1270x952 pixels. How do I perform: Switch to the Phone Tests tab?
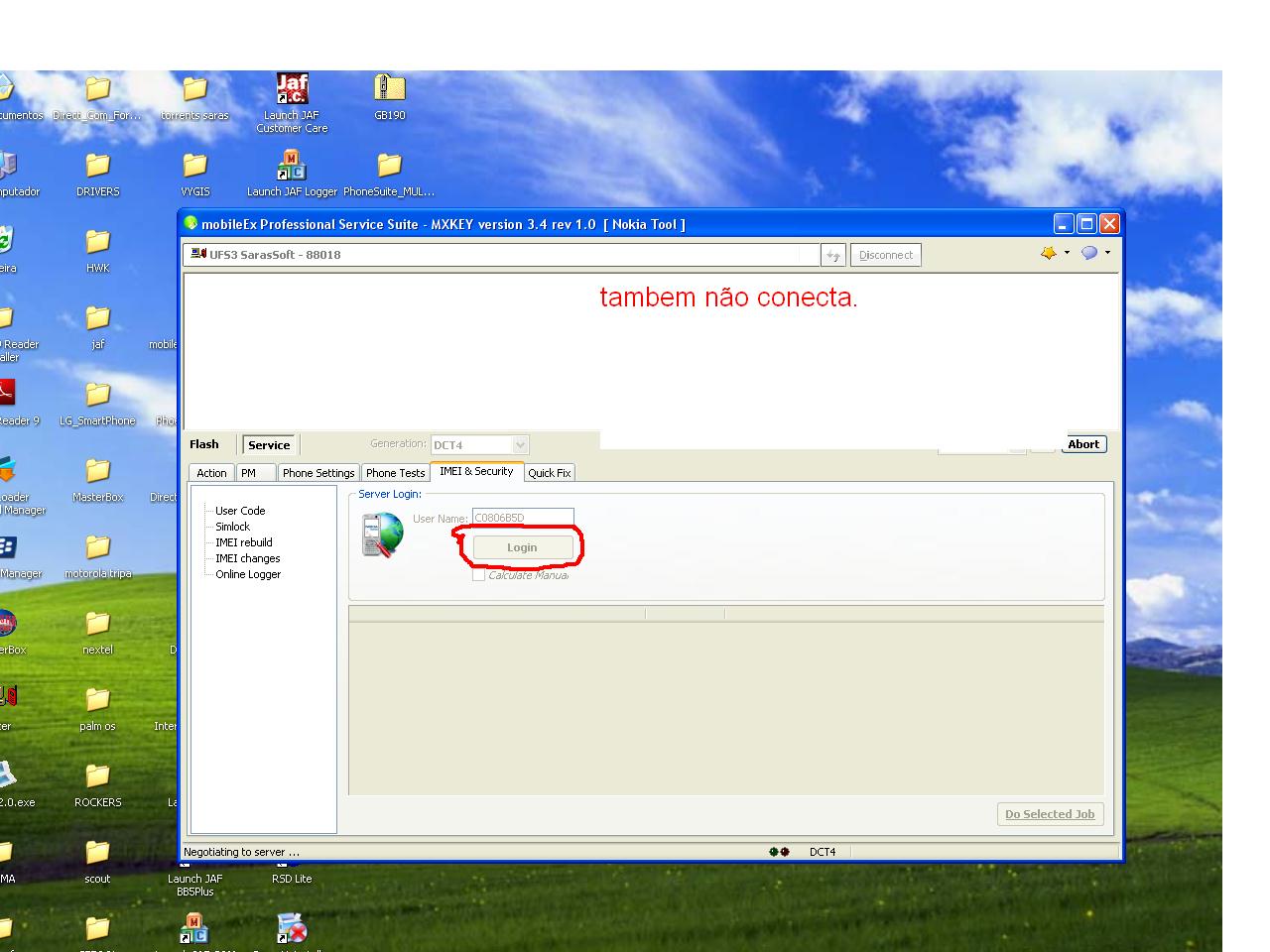point(395,473)
